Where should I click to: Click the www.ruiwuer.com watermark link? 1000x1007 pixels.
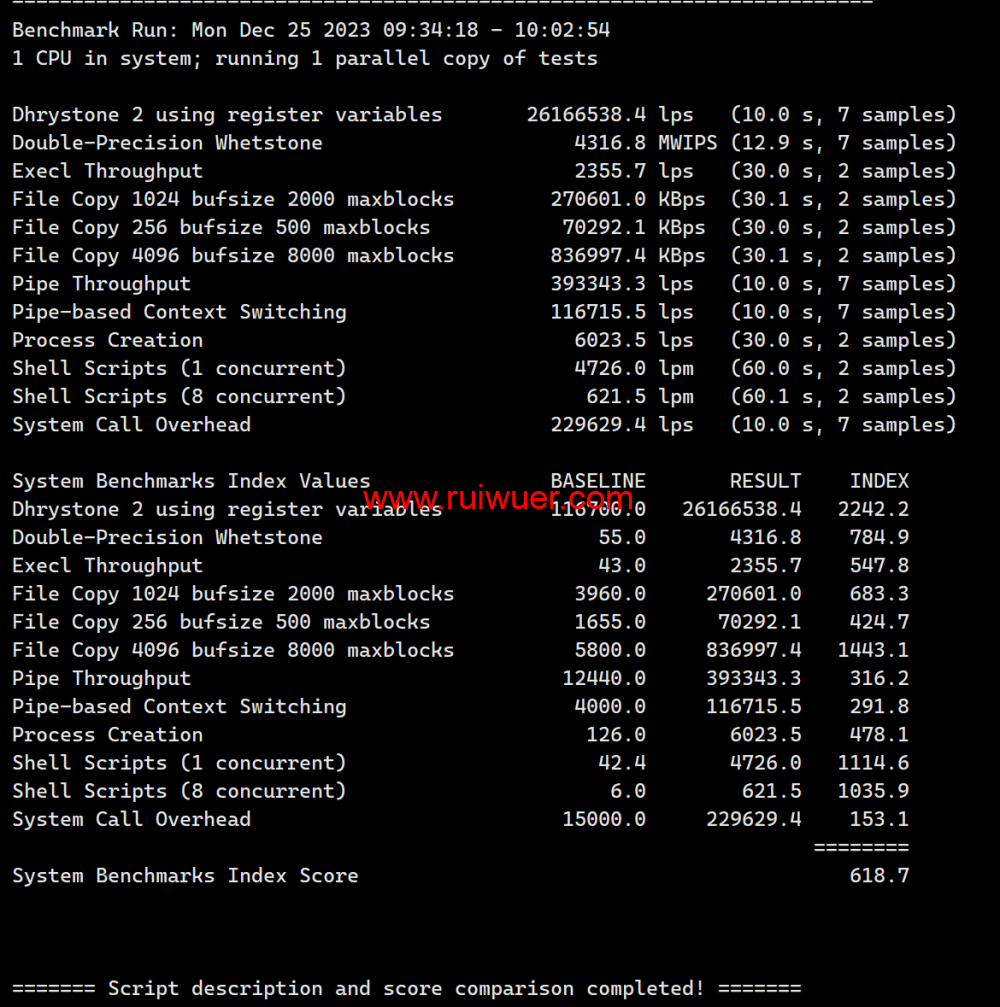coord(497,497)
